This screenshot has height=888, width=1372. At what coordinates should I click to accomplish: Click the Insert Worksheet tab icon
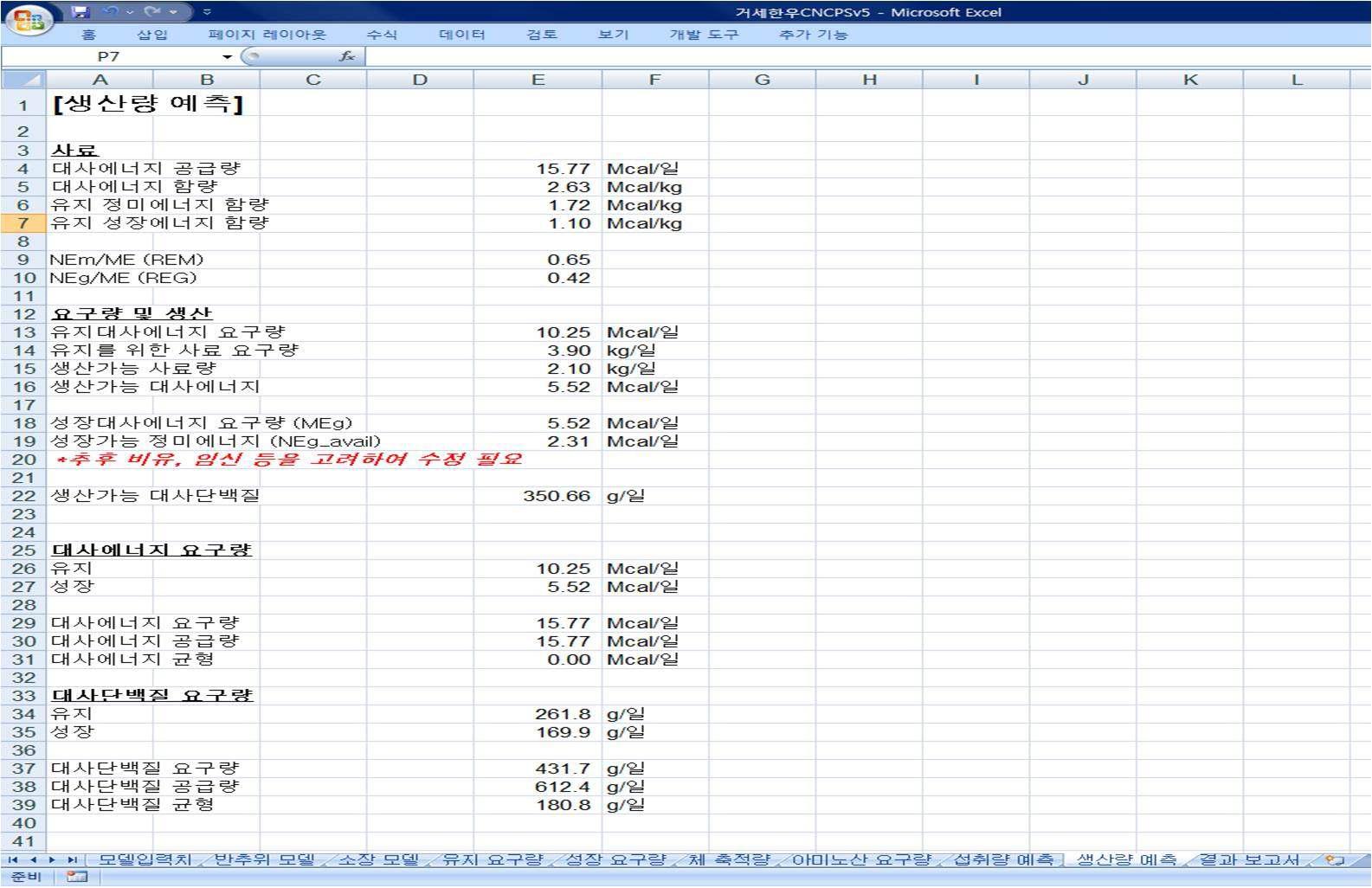coord(1334,859)
